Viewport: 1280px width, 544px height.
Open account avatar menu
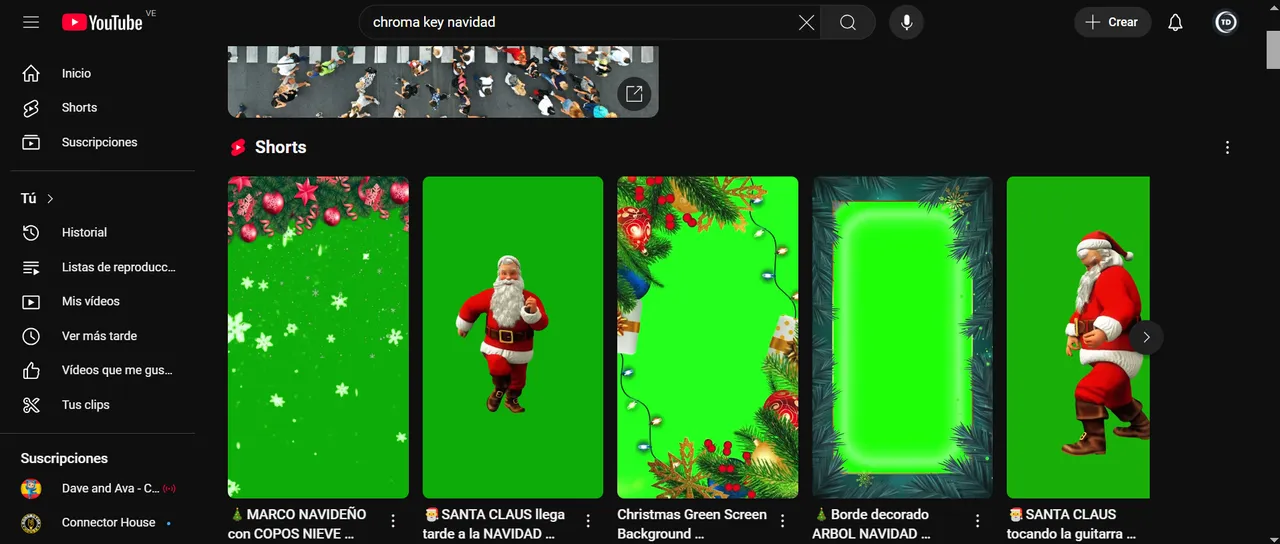(1226, 22)
